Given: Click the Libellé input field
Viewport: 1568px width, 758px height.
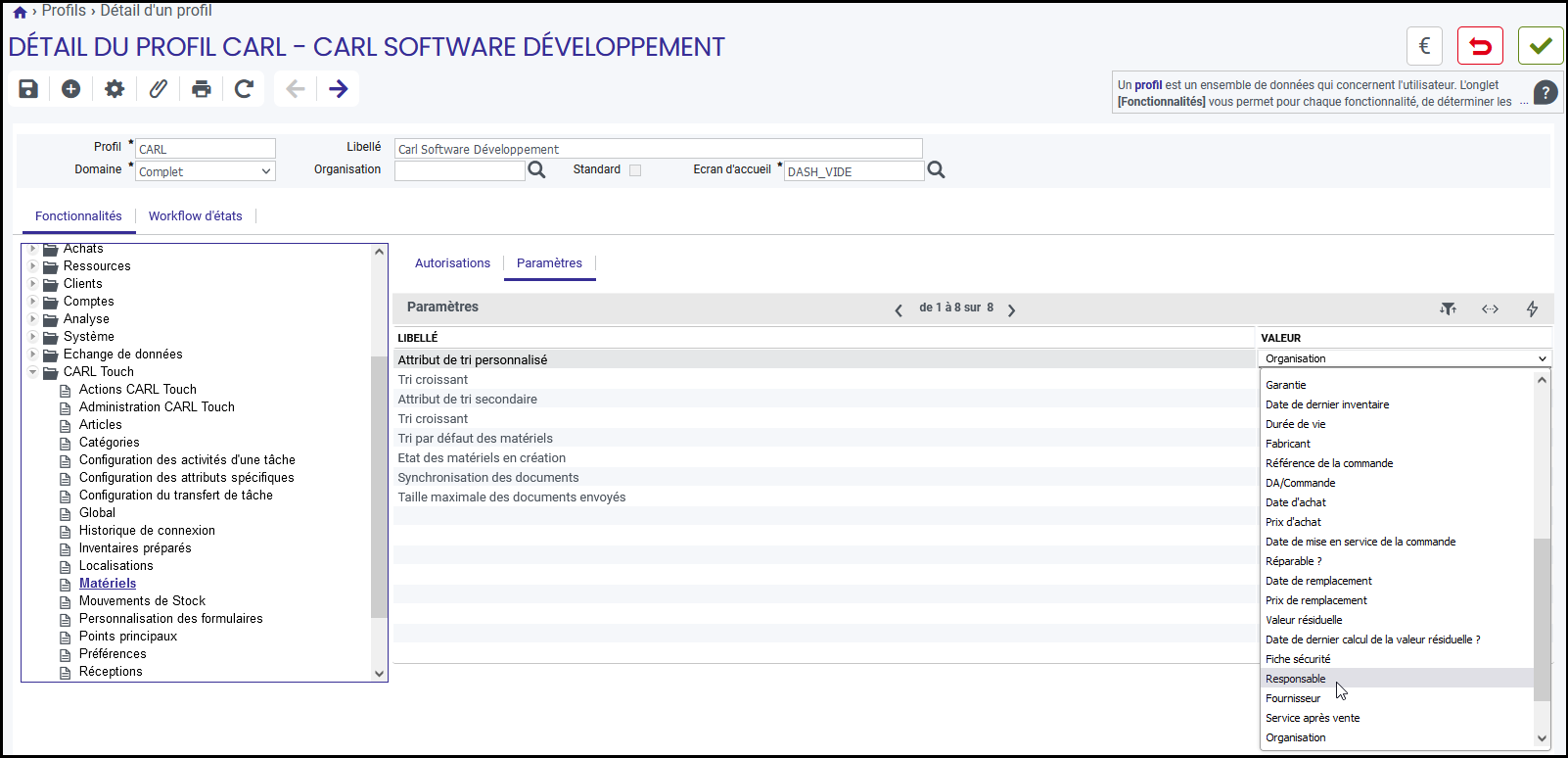Looking at the screenshot, I should (659, 149).
